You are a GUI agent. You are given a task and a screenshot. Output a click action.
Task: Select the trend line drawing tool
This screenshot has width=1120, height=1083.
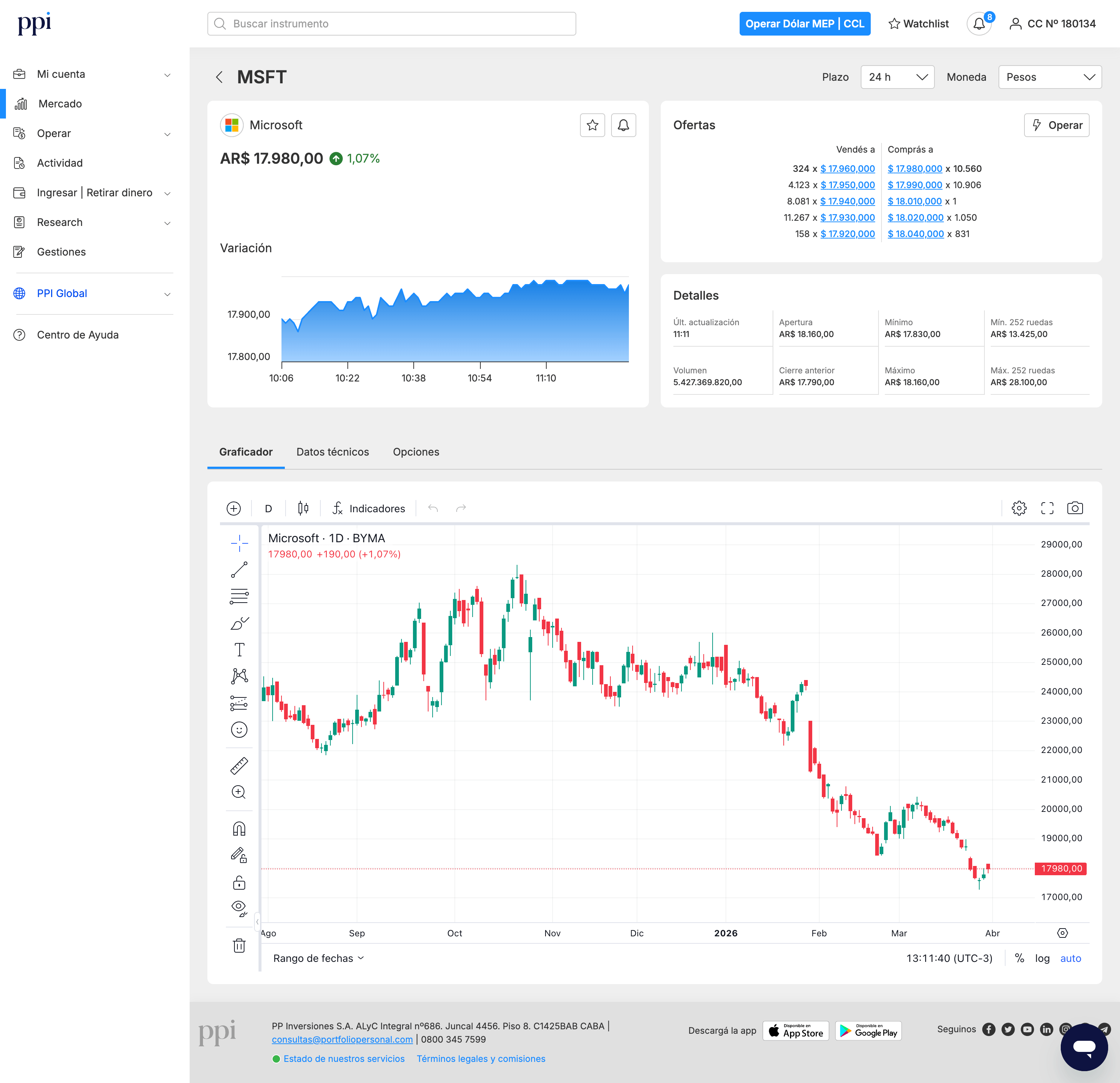coord(239,569)
